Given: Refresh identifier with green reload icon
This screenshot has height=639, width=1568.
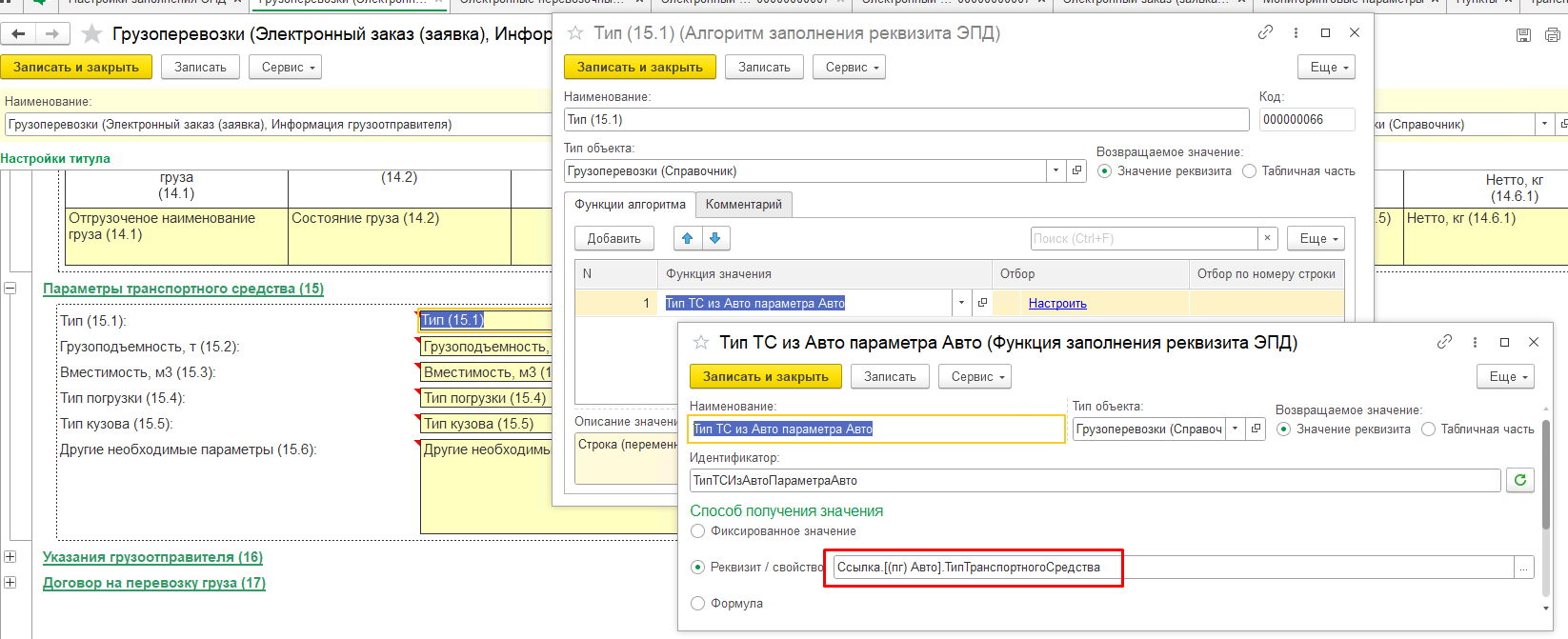Looking at the screenshot, I should pyautogui.click(x=1520, y=480).
